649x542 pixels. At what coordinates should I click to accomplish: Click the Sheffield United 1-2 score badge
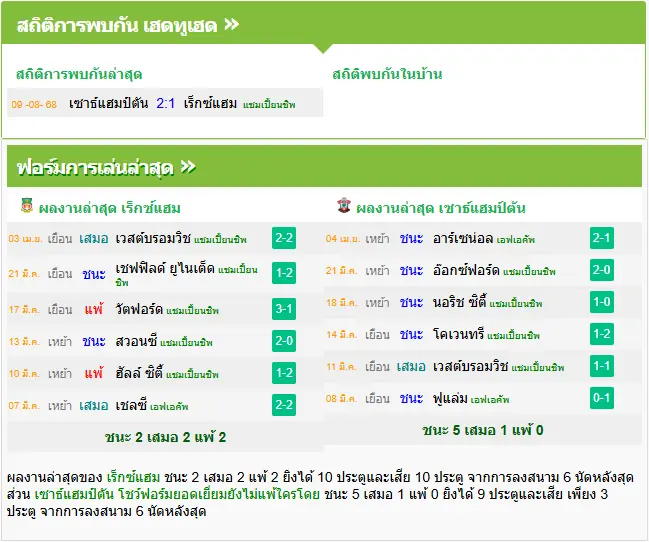coord(284,273)
